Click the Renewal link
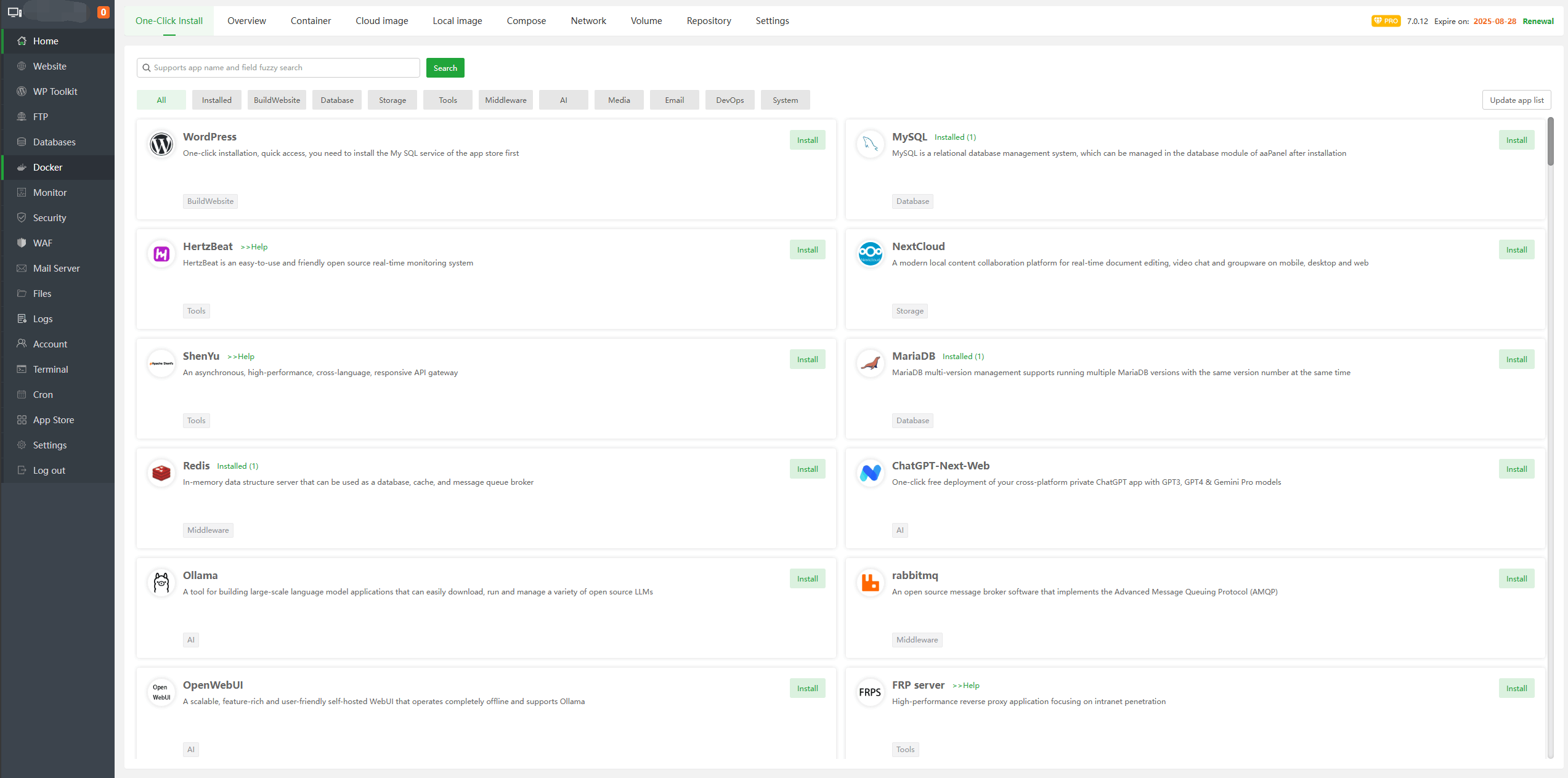The image size is (1568, 778). pos(1538,21)
